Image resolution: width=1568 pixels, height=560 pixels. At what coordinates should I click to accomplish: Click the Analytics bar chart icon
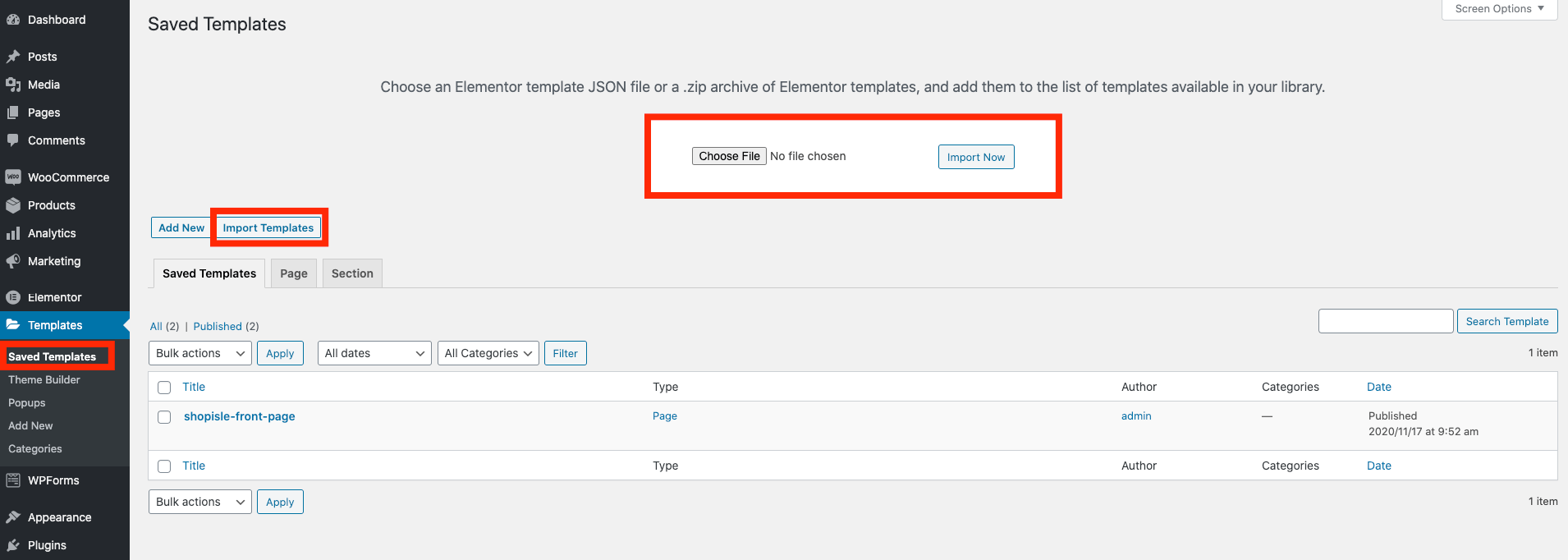[x=13, y=233]
